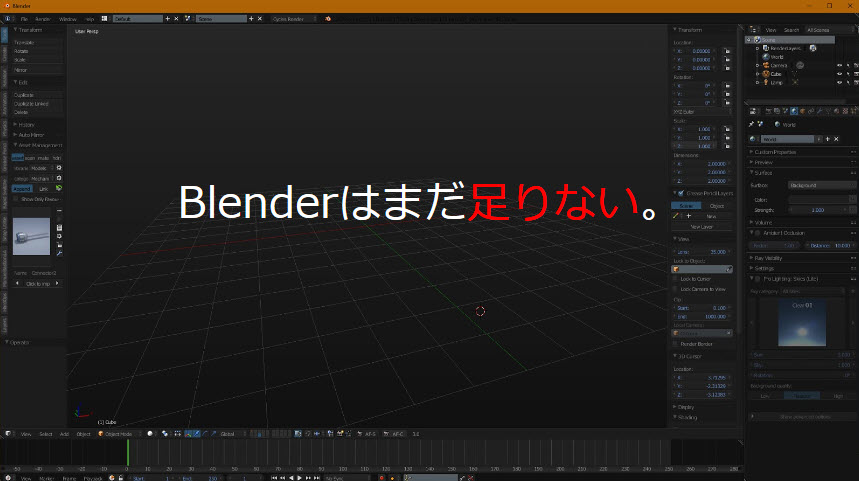The width and height of the screenshot is (859, 481).
Task: Open the 3D viewport Object menu
Action: pyautogui.click(x=83, y=434)
